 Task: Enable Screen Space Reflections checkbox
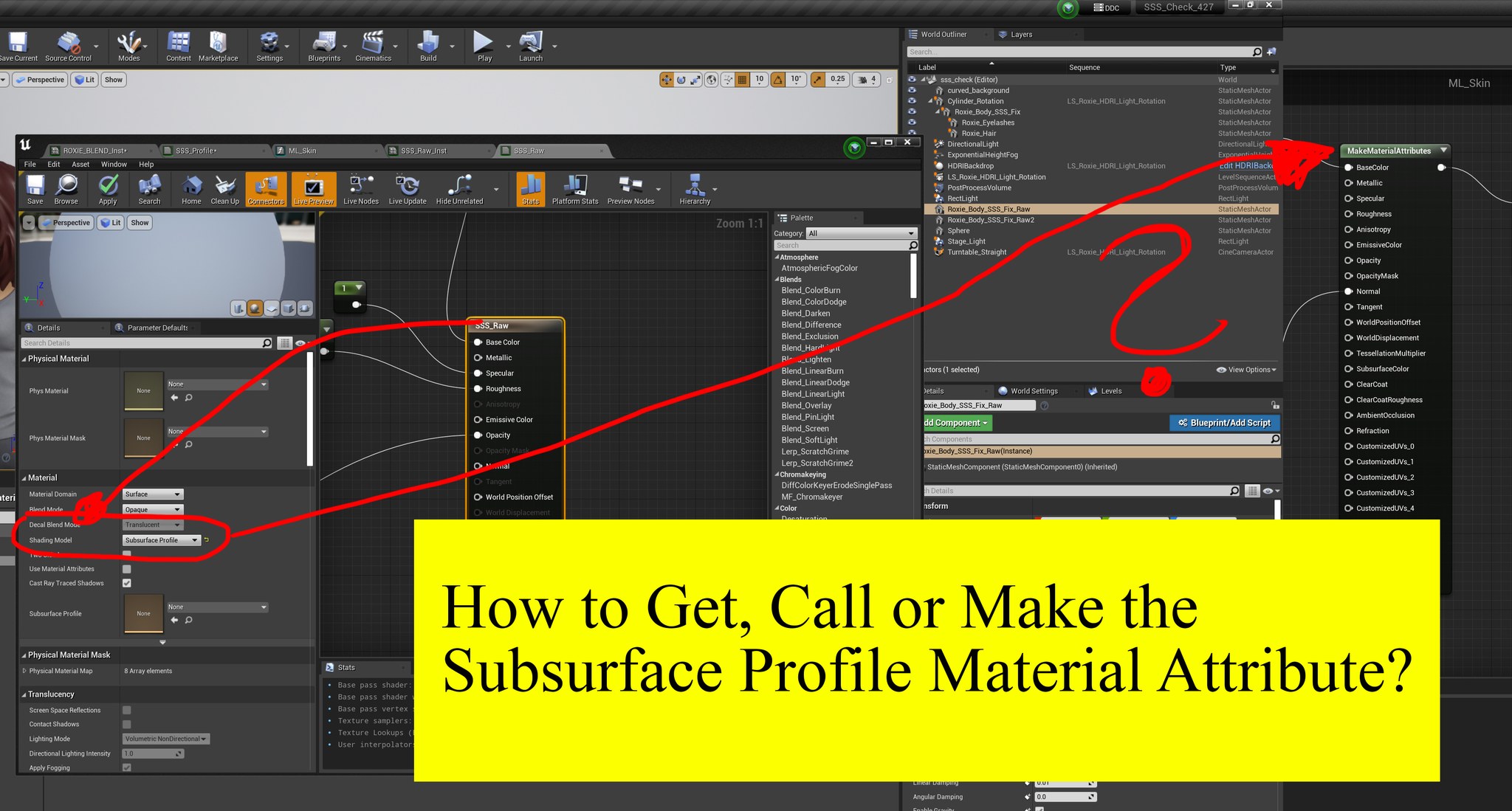point(127,710)
